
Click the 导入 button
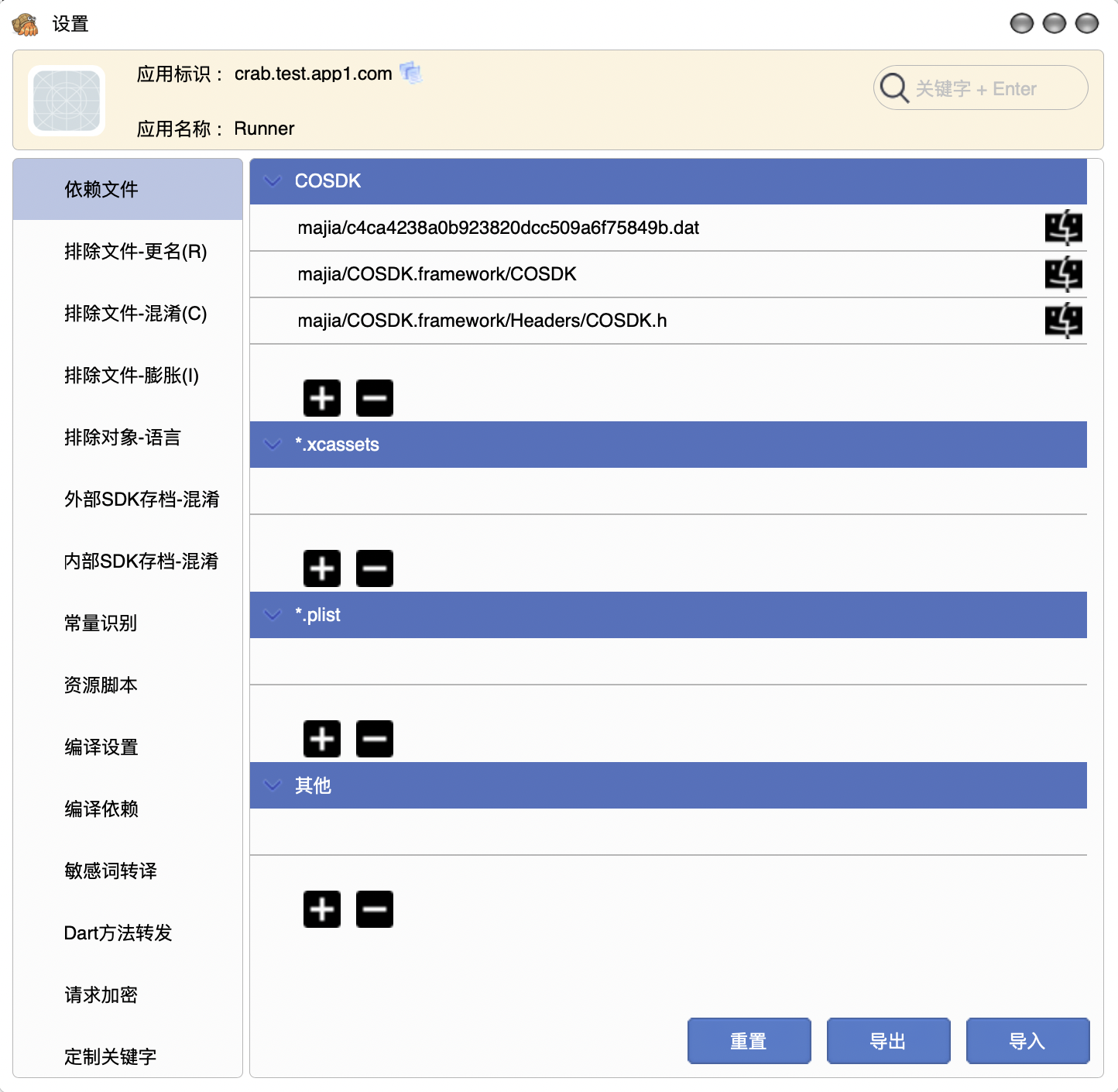[1027, 1041]
